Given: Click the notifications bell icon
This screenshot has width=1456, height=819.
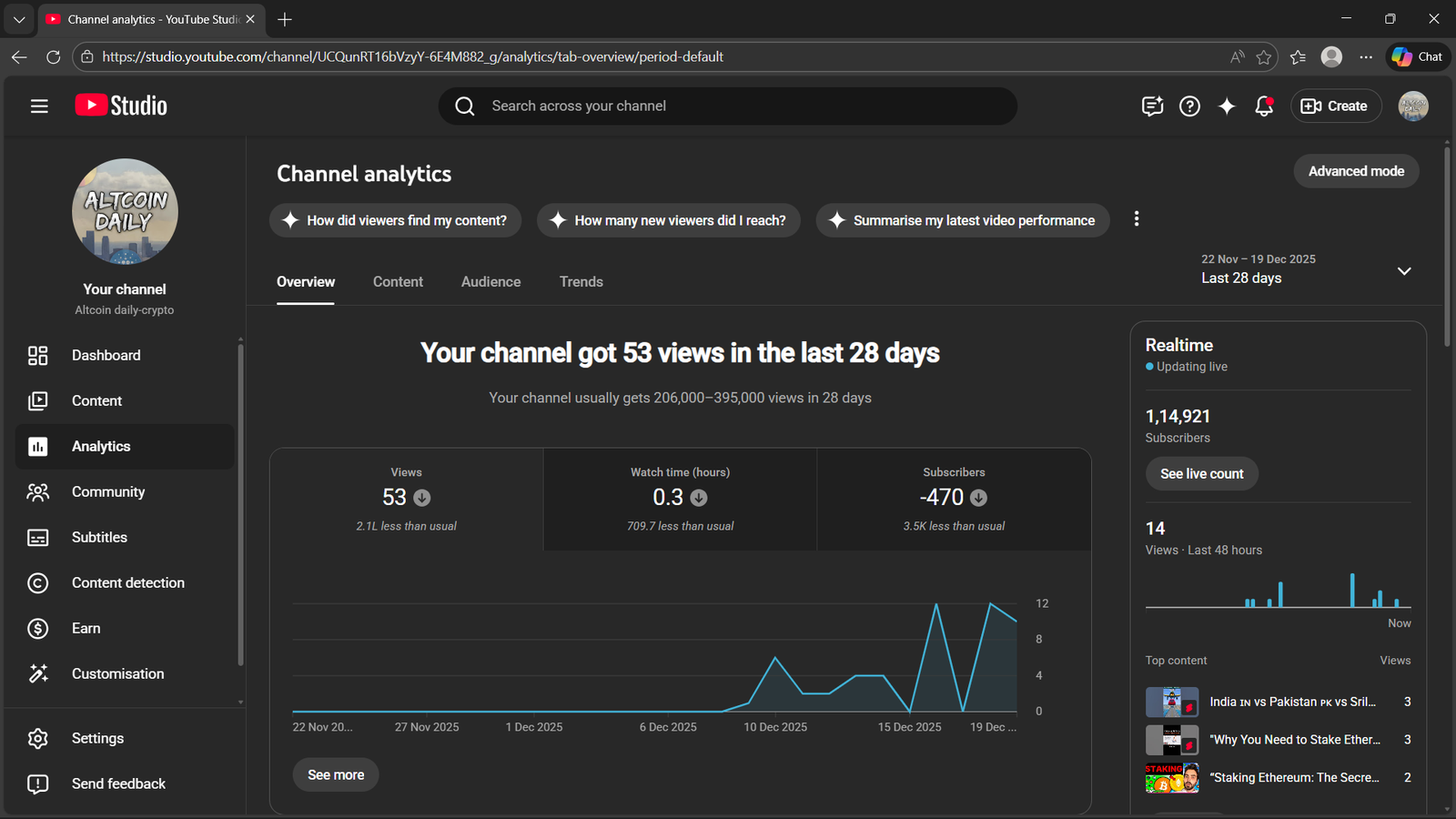Looking at the screenshot, I should point(1264,106).
